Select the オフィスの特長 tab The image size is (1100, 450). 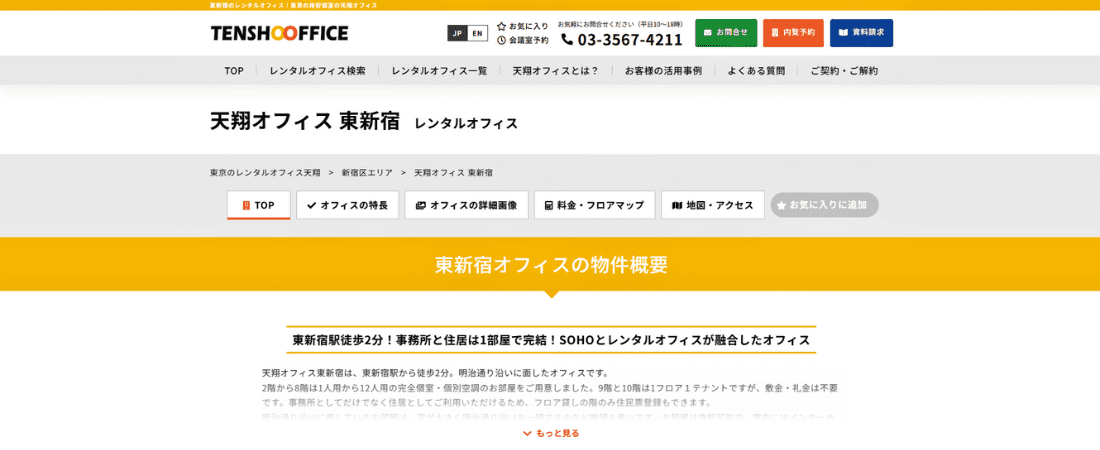[x=347, y=205]
